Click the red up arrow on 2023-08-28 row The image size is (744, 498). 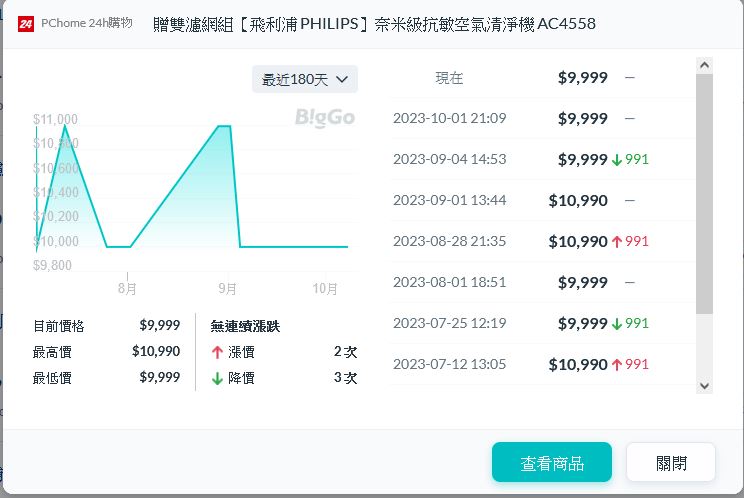(x=617, y=241)
